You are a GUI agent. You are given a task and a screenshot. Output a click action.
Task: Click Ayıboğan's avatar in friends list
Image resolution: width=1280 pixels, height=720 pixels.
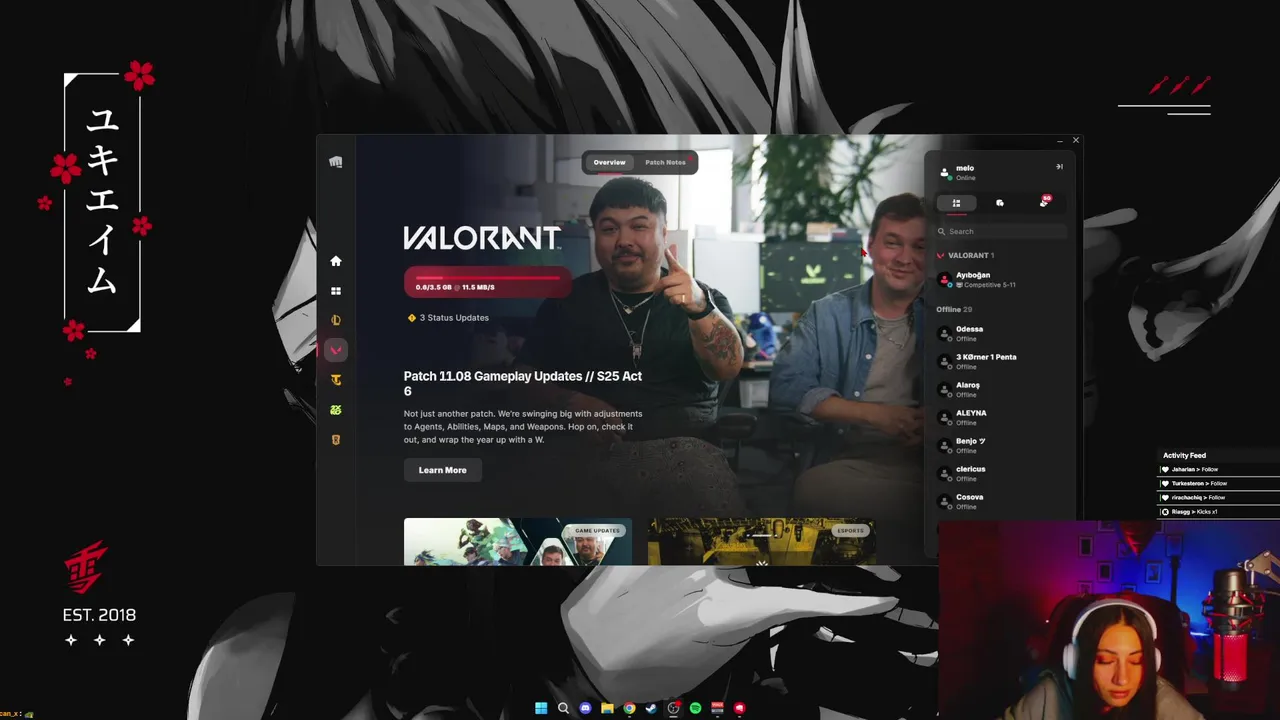(945, 280)
